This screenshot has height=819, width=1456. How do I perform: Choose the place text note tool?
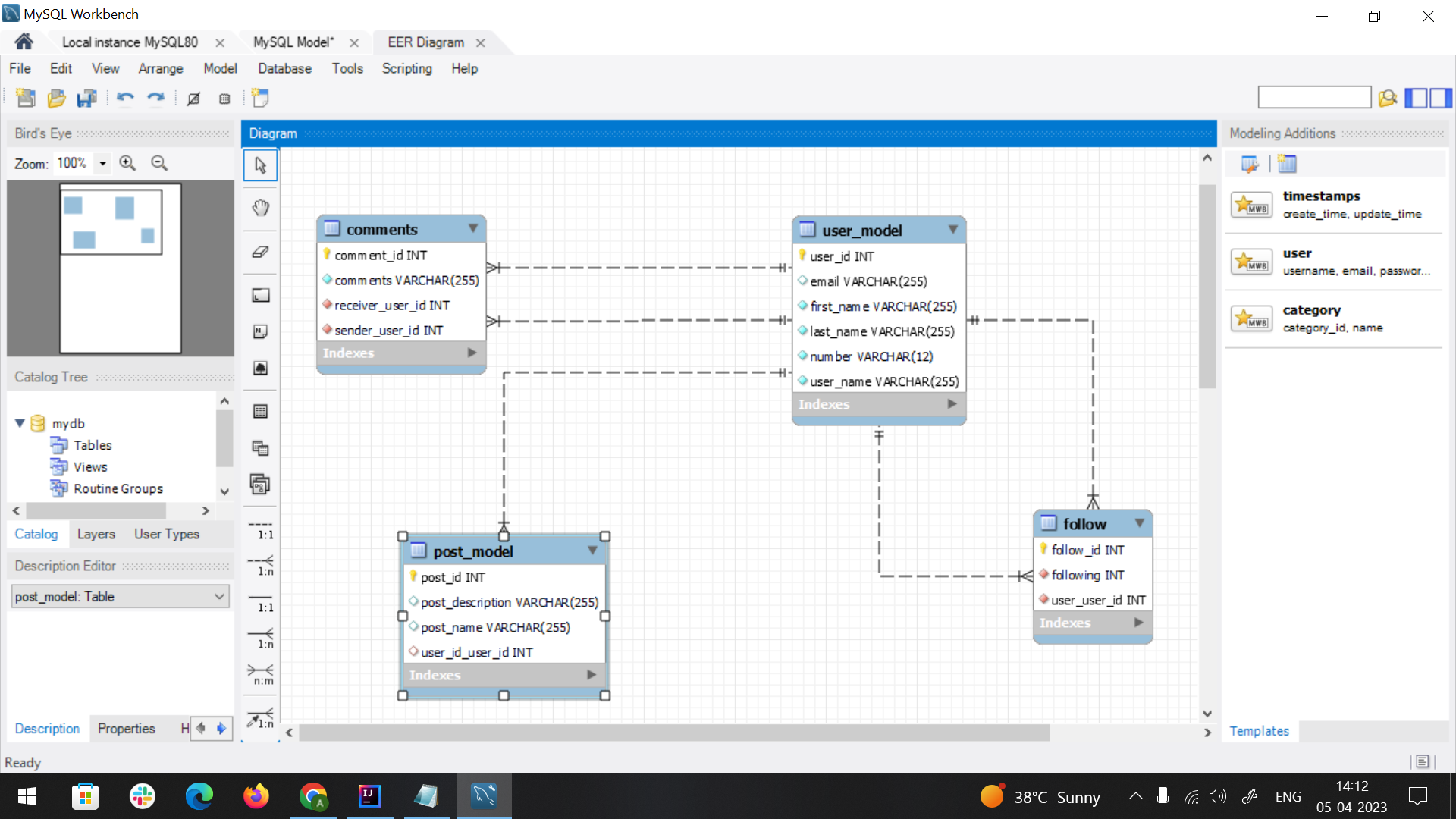click(x=260, y=331)
